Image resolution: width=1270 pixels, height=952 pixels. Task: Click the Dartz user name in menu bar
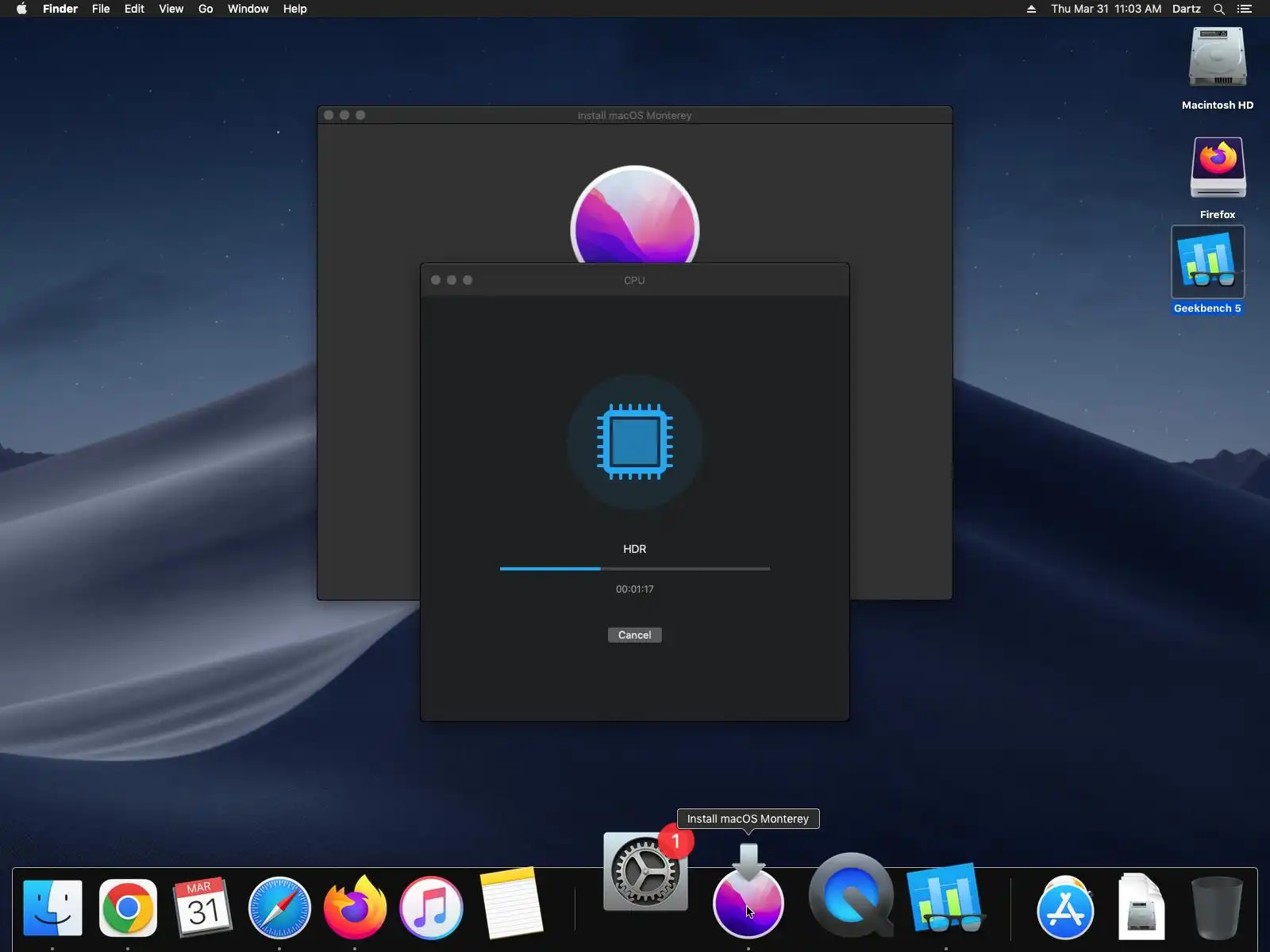point(1187,9)
